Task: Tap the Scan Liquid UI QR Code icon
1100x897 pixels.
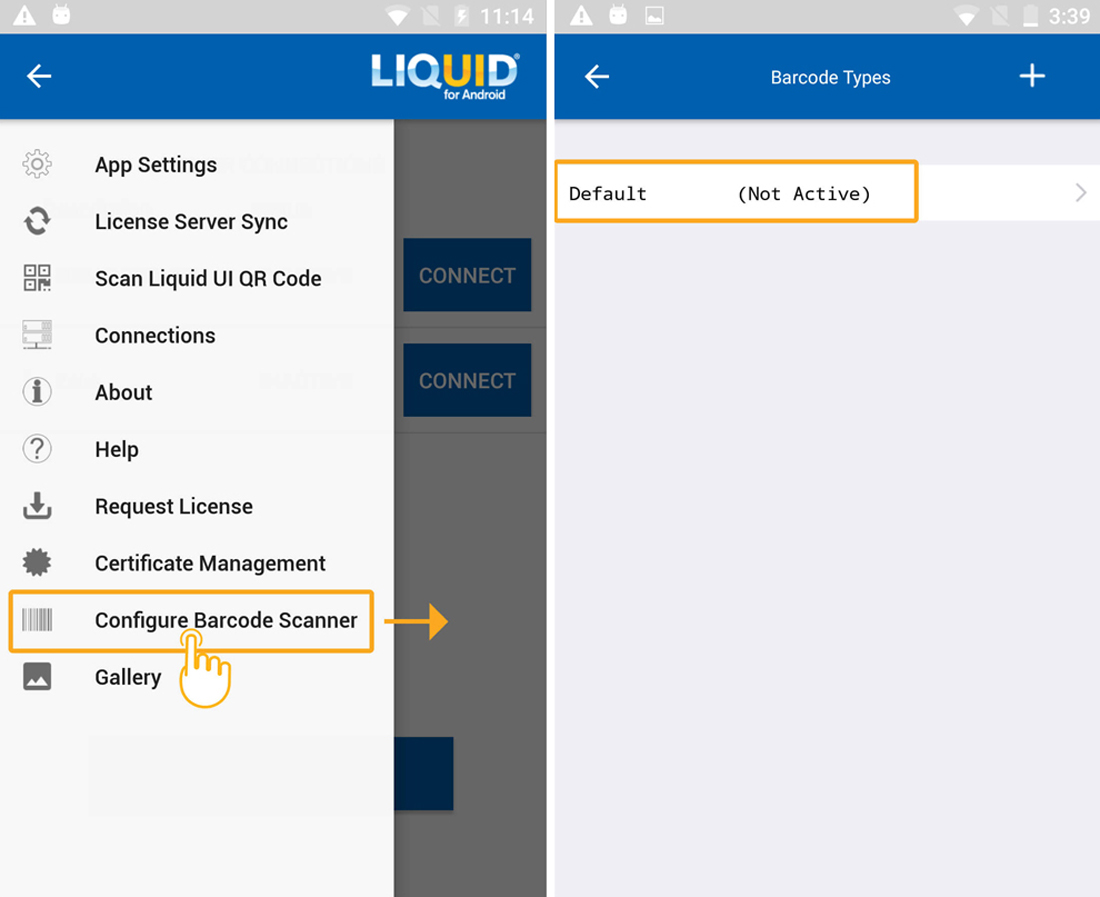Action: (37, 278)
